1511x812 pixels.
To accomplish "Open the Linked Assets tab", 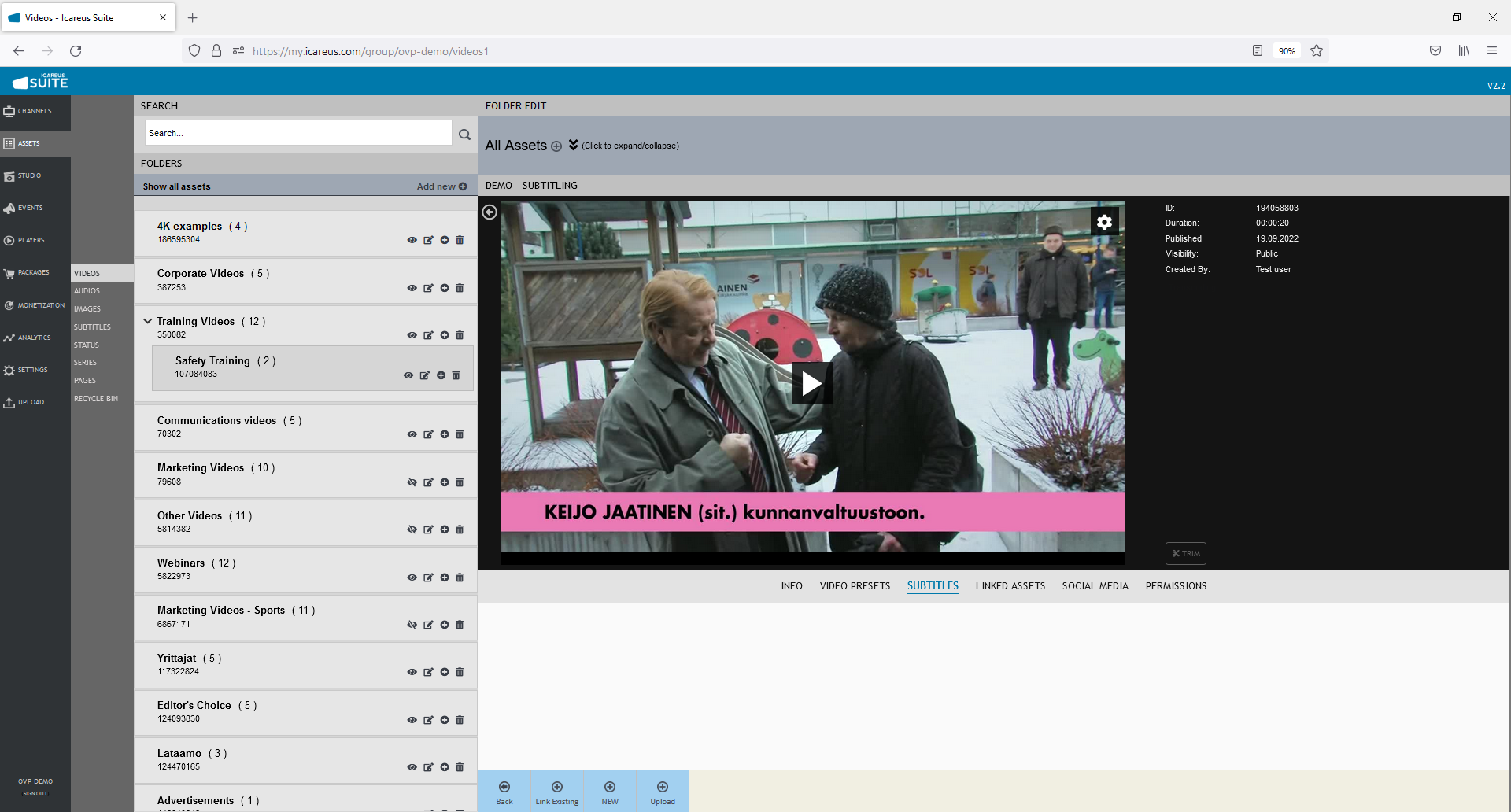I will point(1010,586).
